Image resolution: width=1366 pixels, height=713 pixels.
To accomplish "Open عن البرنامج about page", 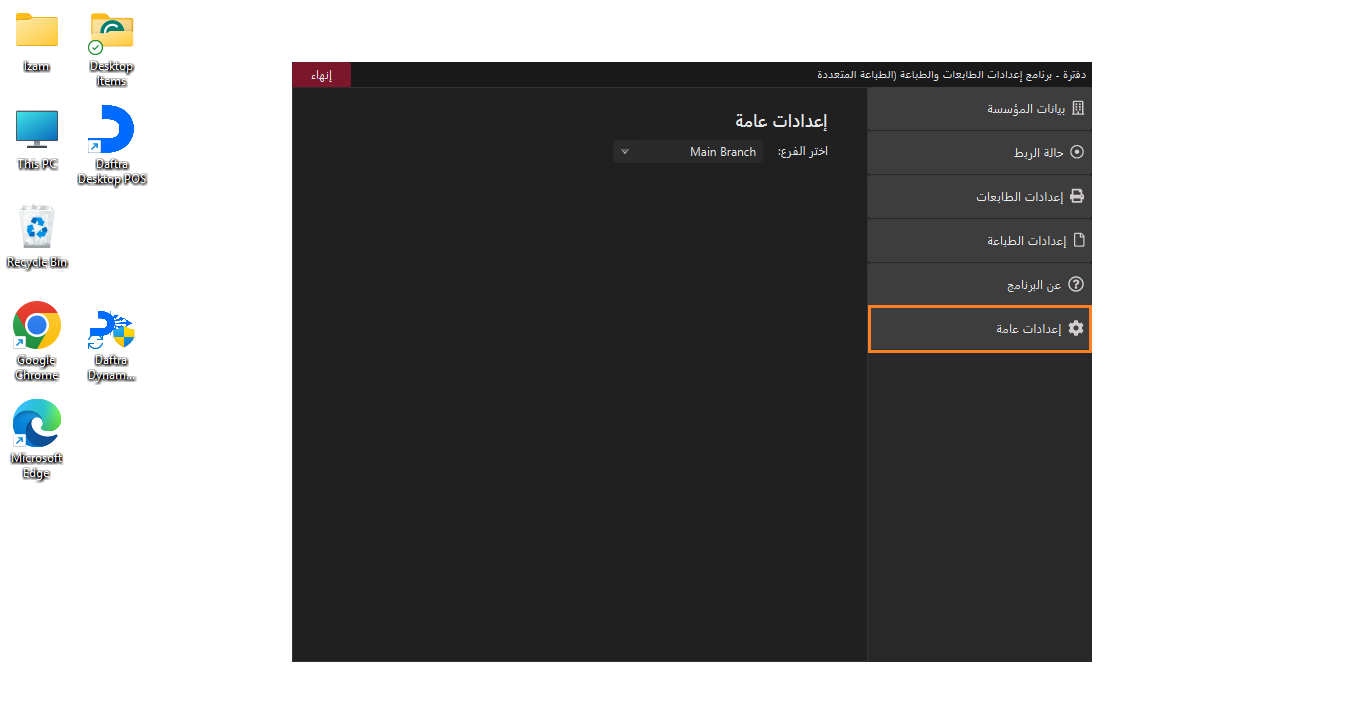I will pos(980,285).
